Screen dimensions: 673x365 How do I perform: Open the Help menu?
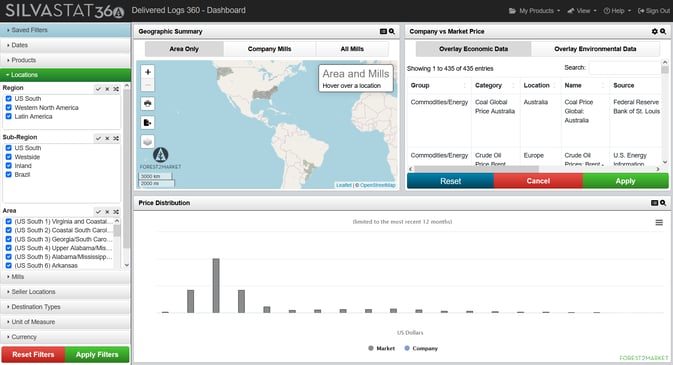[x=617, y=11]
